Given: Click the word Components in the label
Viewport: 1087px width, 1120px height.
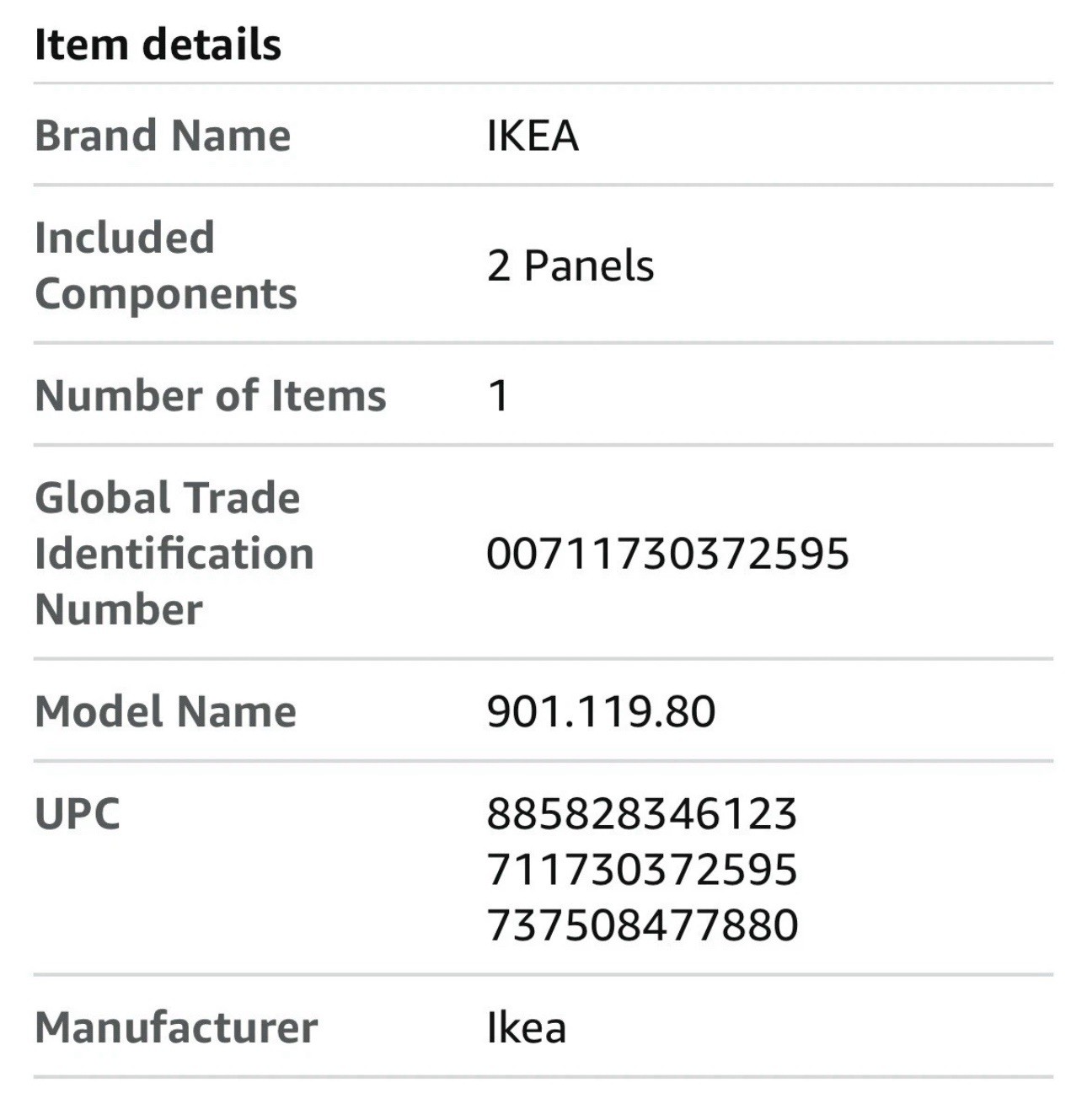Looking at the screenshot, I should pos(166,294).
